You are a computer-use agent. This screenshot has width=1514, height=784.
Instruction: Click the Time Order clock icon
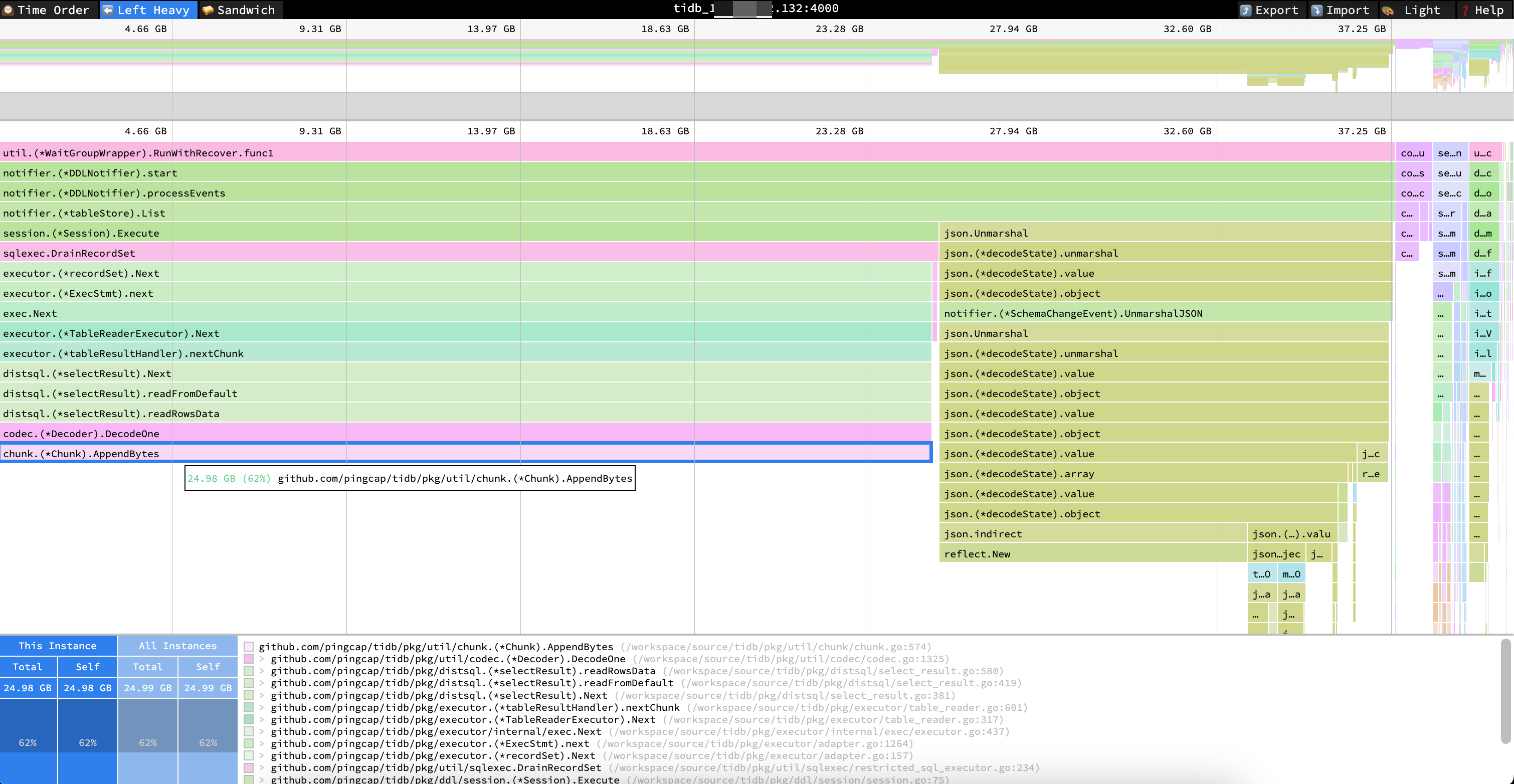coord(8,10)
